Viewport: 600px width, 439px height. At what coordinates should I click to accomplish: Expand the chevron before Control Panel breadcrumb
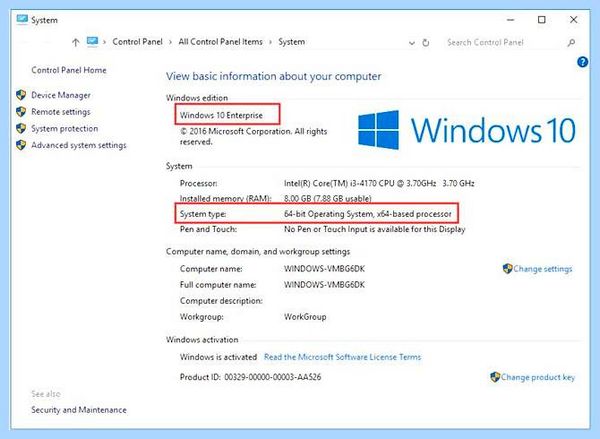(x=104, y=42)
